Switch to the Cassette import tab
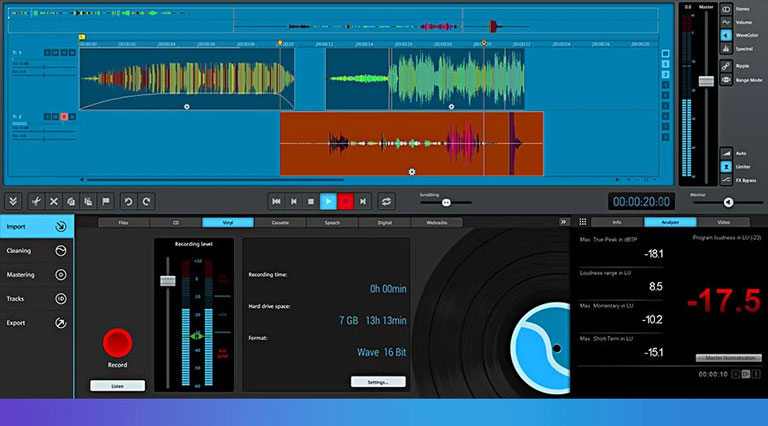Viewport: 768px width, 426px height. [280, 222]
